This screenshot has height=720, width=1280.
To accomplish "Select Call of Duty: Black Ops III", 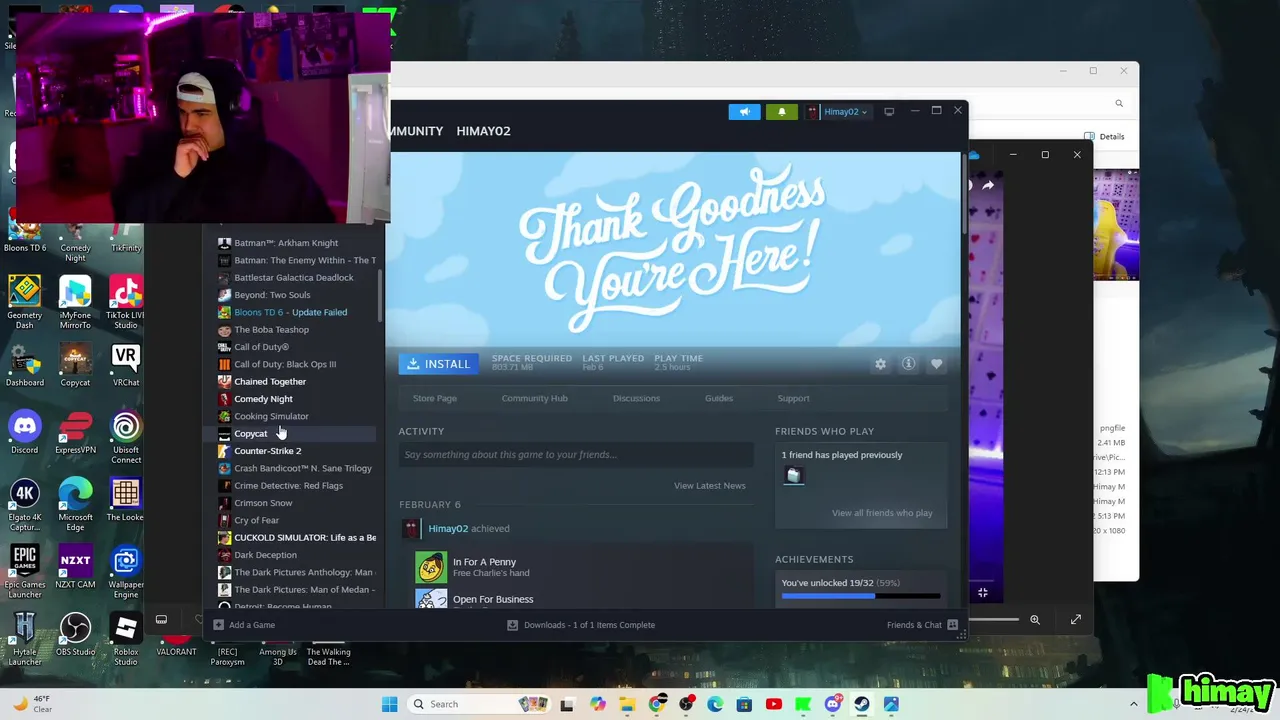I will coord(285,364).
